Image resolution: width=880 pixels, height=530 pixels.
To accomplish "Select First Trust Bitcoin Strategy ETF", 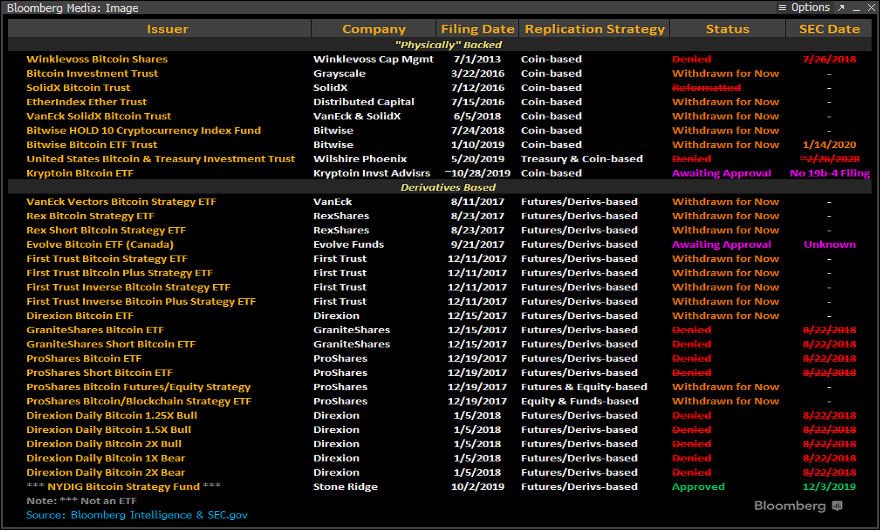I will [107, 259].
